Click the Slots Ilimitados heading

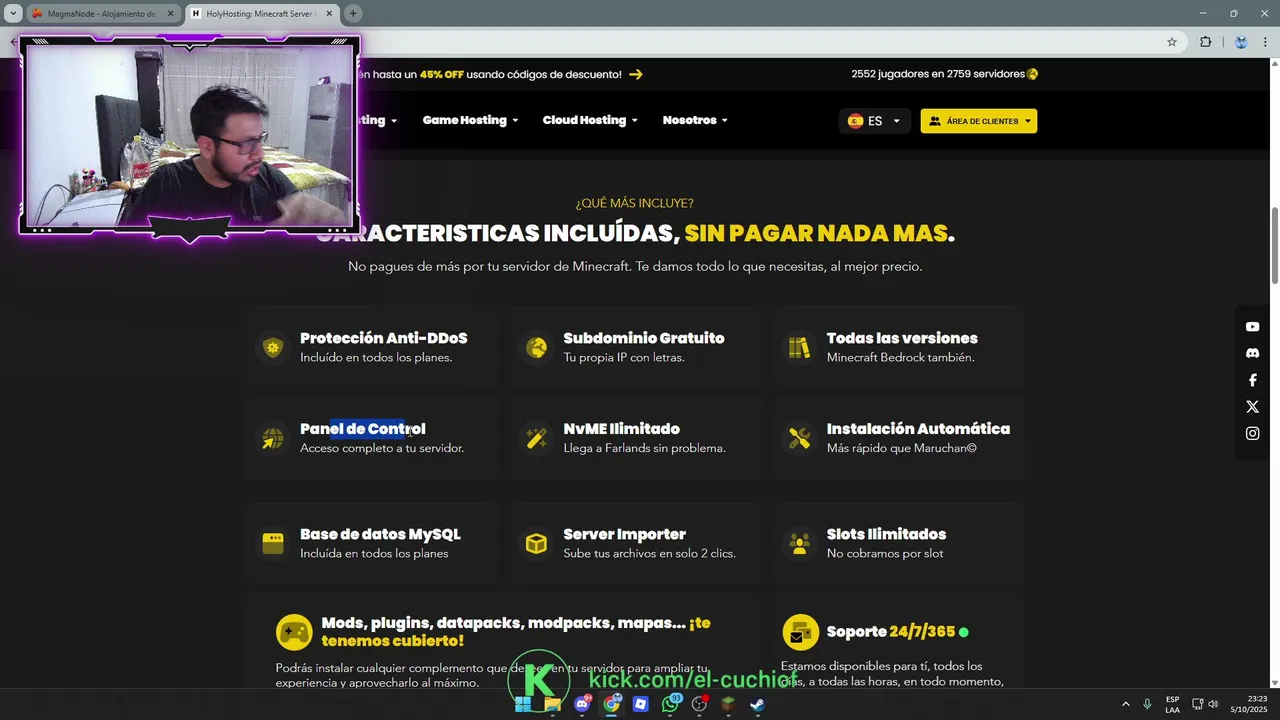click(x=886, y=534)
